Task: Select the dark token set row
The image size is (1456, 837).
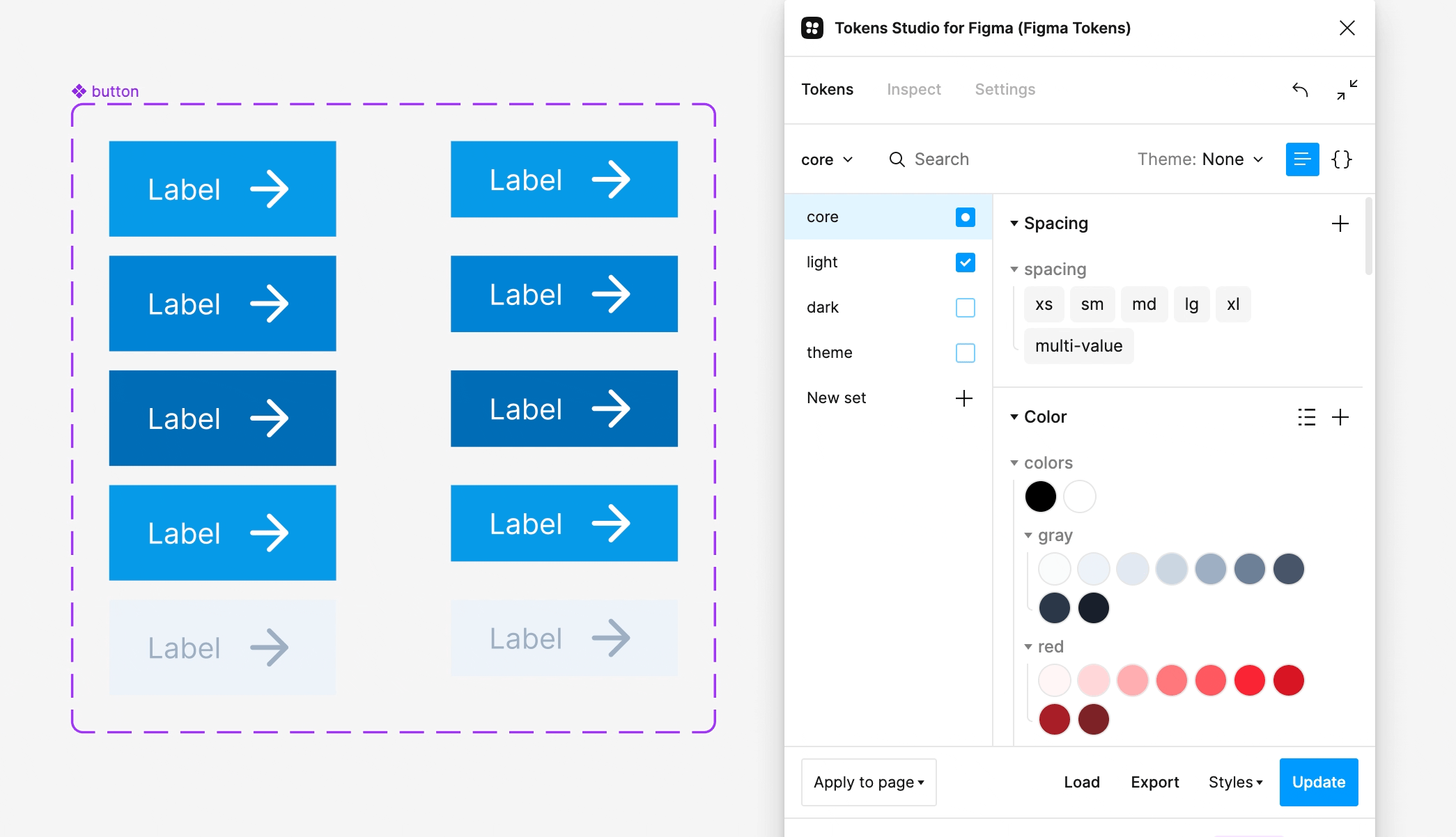Action: click(x=888, y=308)
